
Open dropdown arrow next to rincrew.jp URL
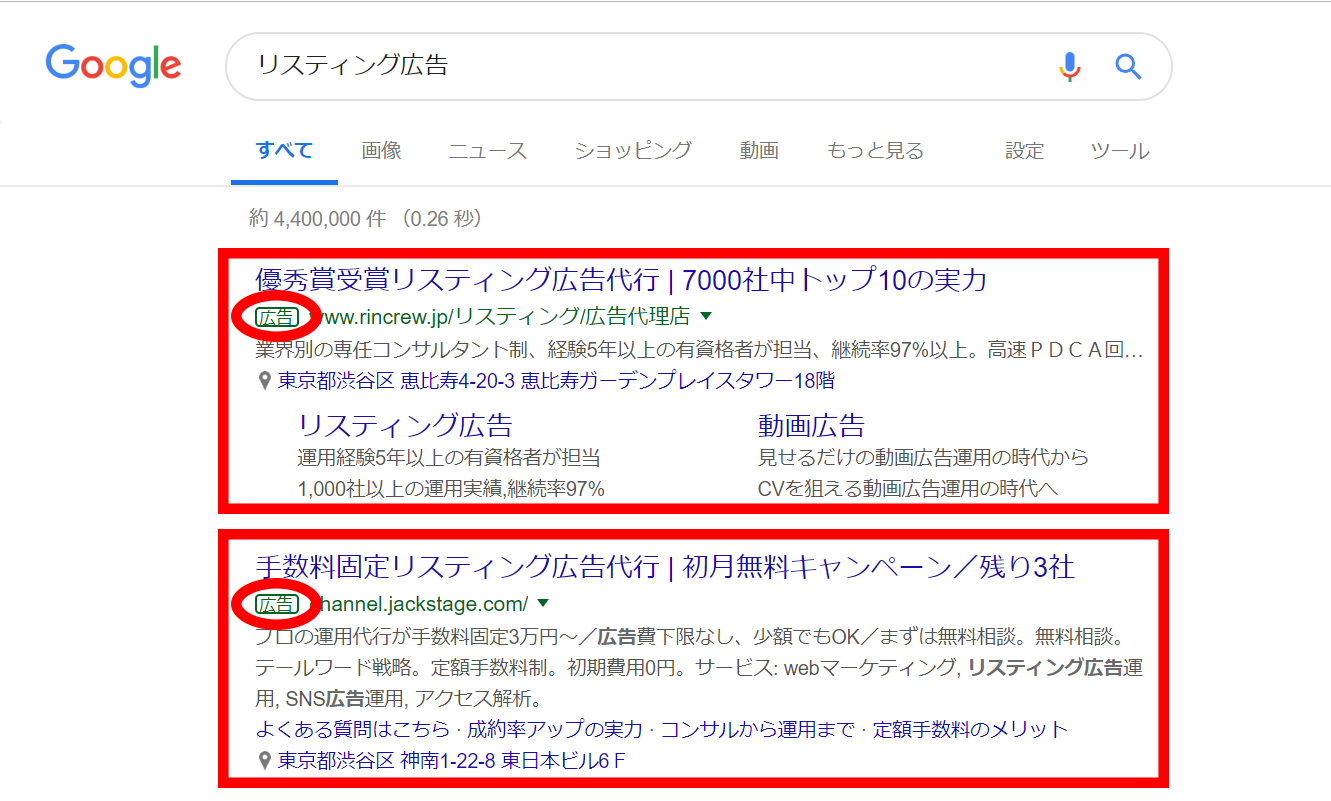706,317
